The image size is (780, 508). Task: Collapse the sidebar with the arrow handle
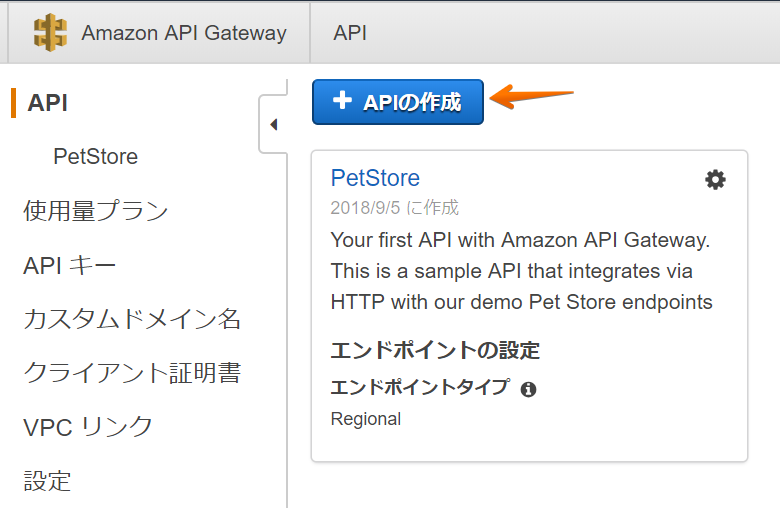pyautogui.click(x=273, y=124)
